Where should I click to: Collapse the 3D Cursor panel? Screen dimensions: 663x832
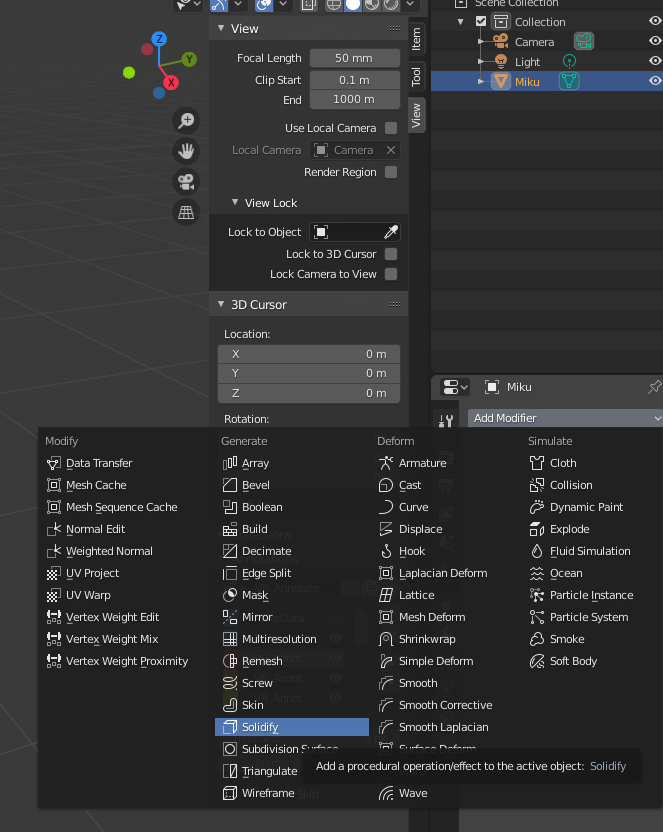click(221, 304)
